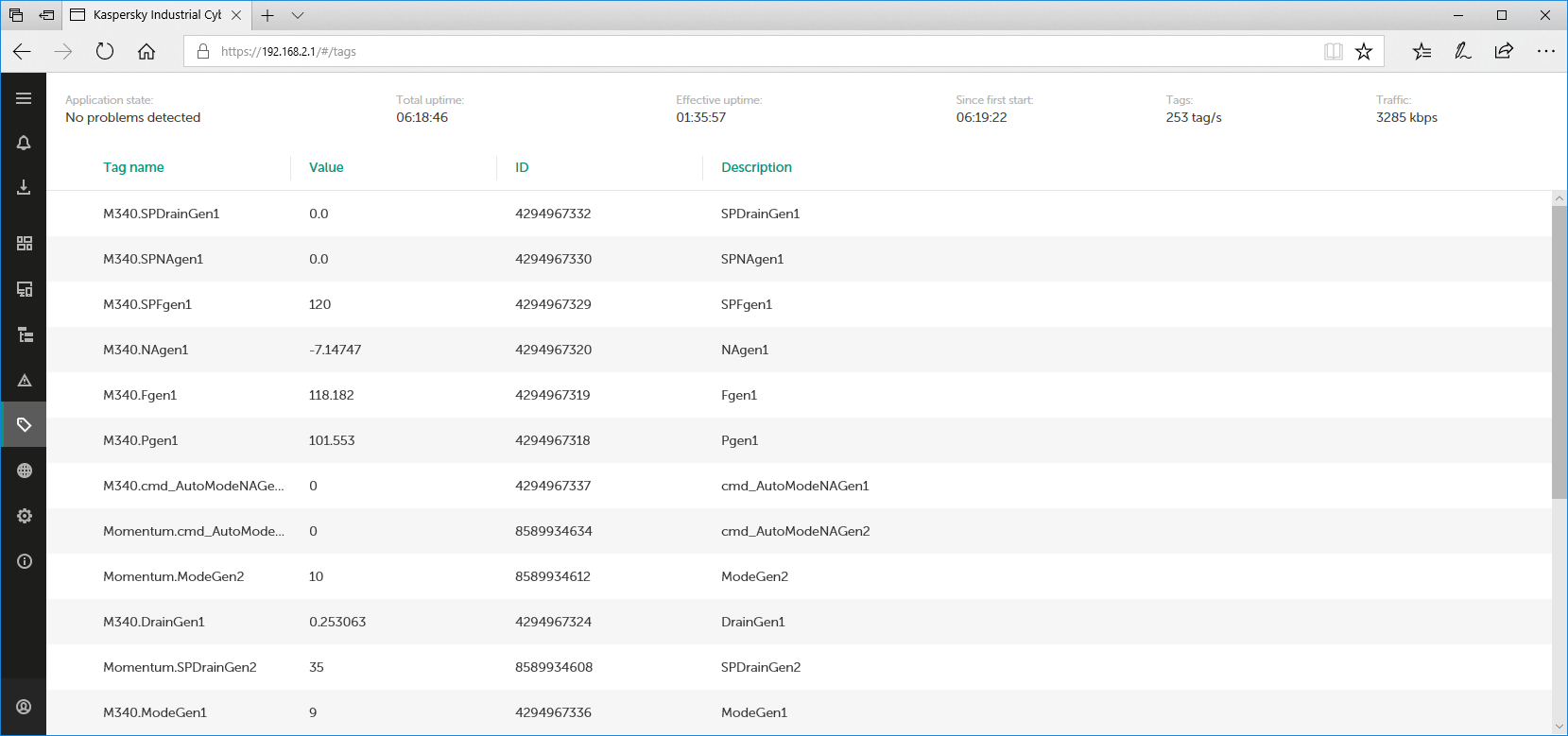The width and height of the screenshot is (1568, 736).
Task: Click the download icon in sidebar
Action: 24,188
